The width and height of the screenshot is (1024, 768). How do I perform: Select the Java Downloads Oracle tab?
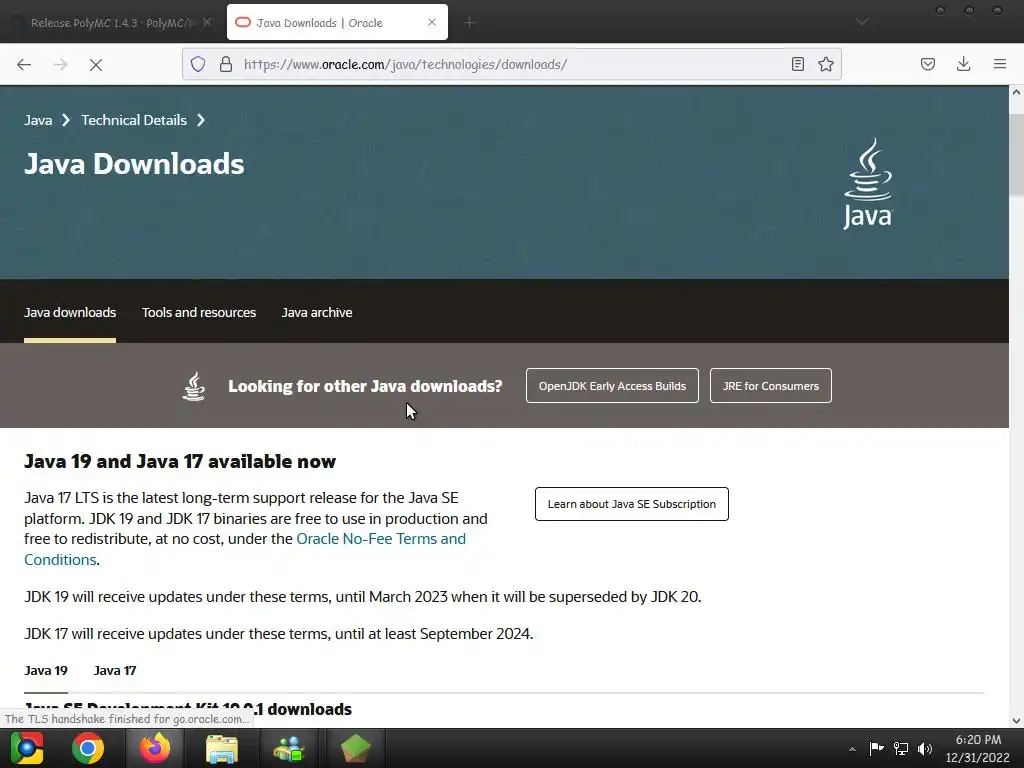point(337,23)
